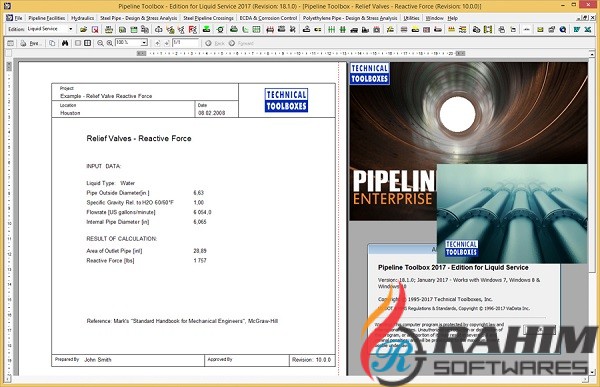This screenshot has height=387, width=600.
Task: Click the Back navigation button
Action: point(215,43)
